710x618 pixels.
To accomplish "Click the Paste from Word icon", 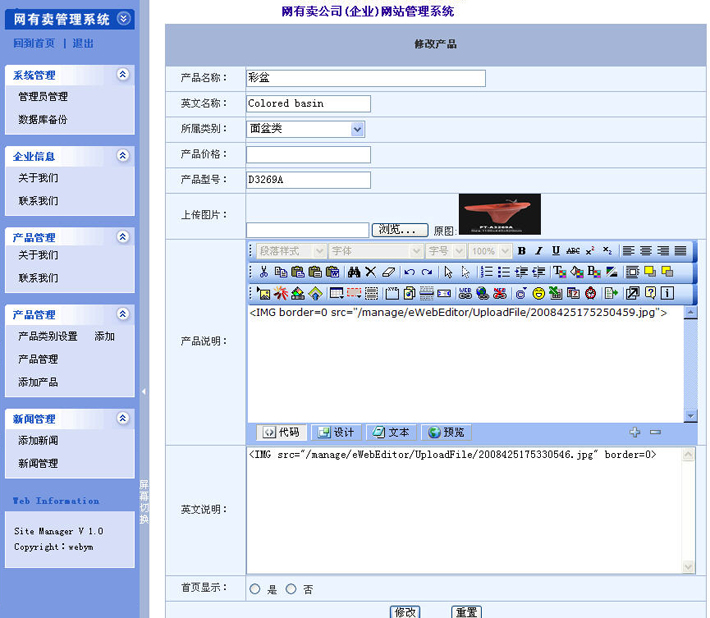I will click(x=332, y=272).
